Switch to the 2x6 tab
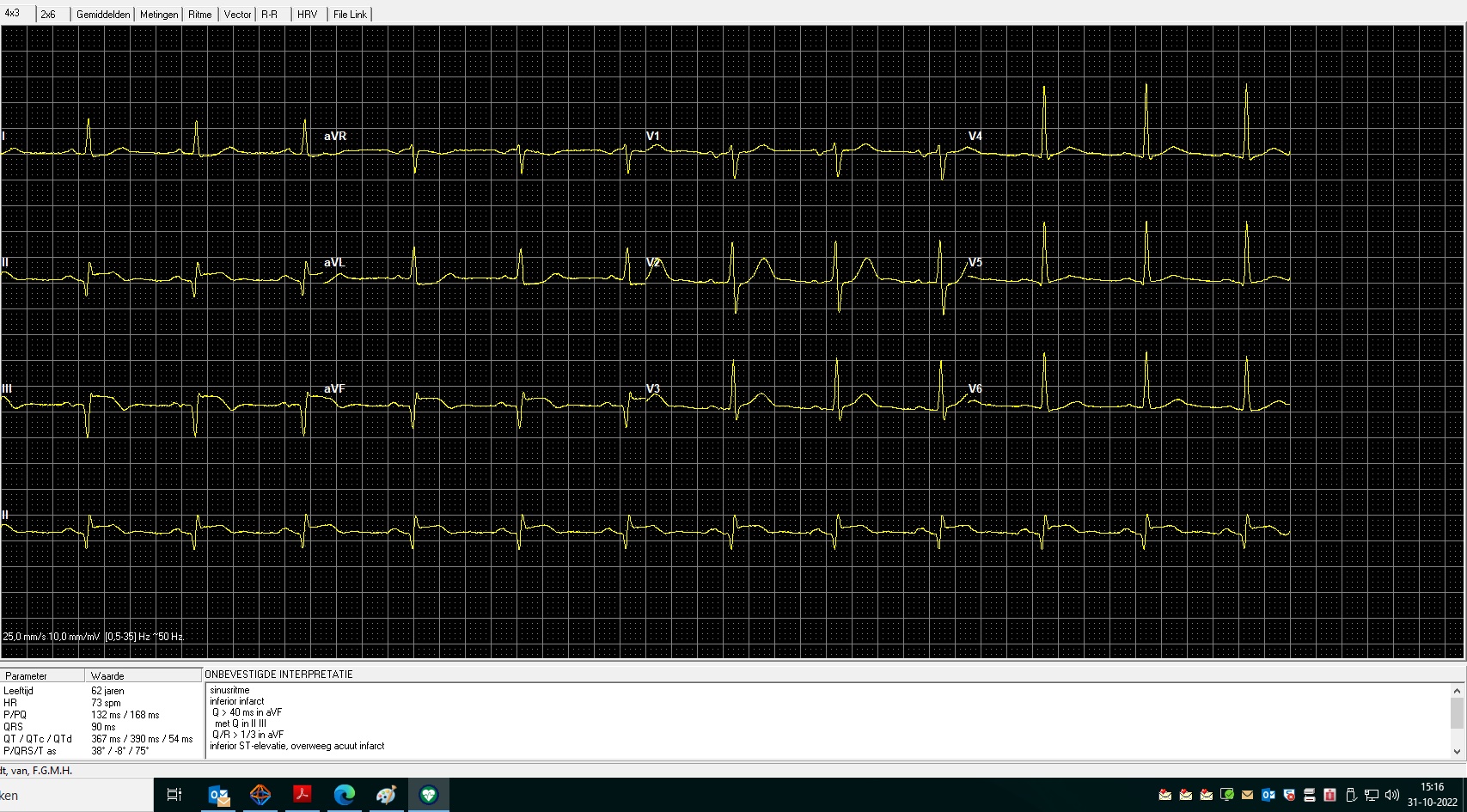Viewport: 1467px width, 812px height. pos(48,15)
